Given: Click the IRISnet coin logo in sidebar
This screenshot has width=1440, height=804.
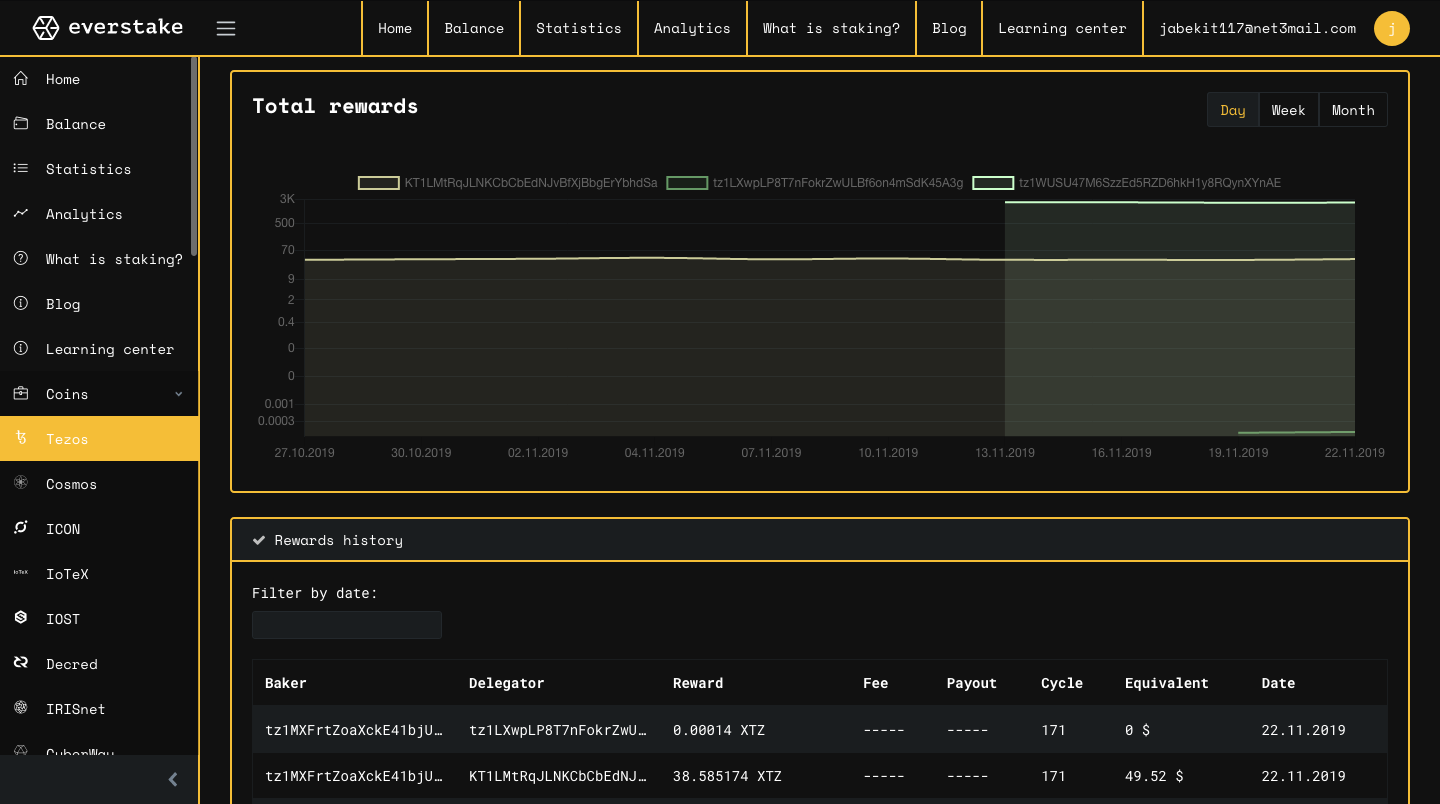Looking at the screenshot, I should [x=20, y=708].
